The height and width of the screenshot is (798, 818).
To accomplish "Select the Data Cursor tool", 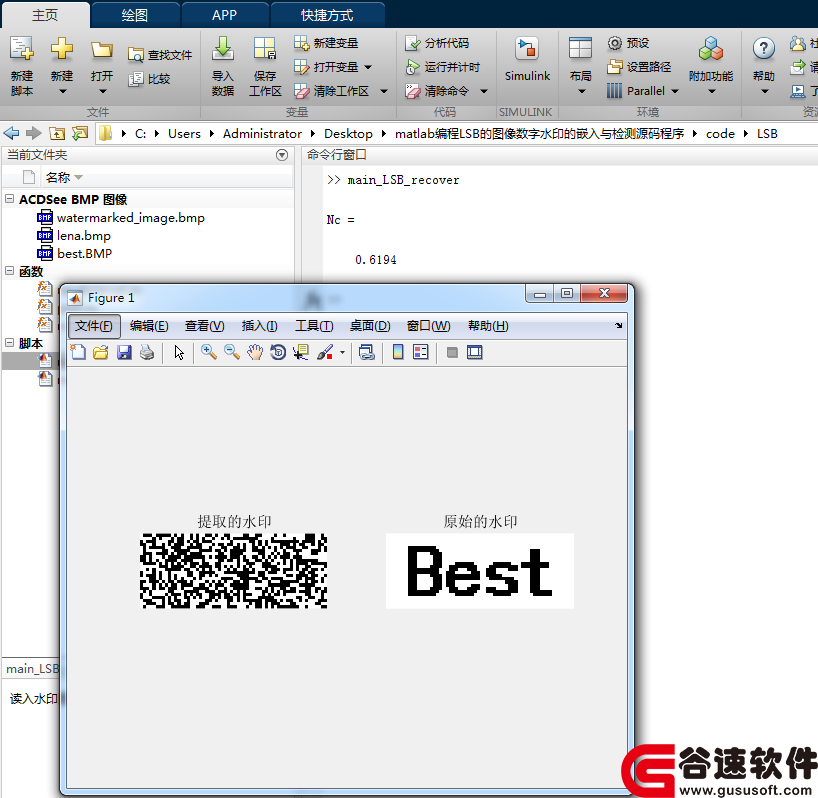I will [x=301, y=353].
